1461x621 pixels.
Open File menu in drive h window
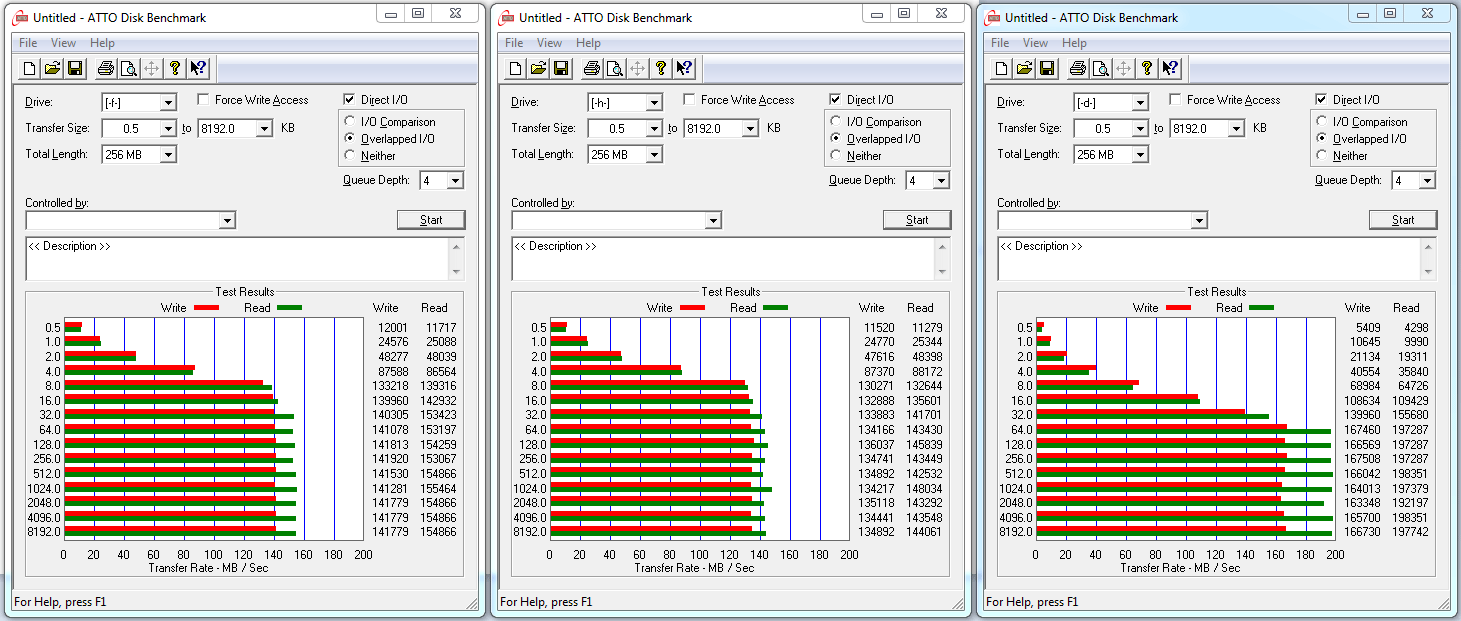coord(514,43)
